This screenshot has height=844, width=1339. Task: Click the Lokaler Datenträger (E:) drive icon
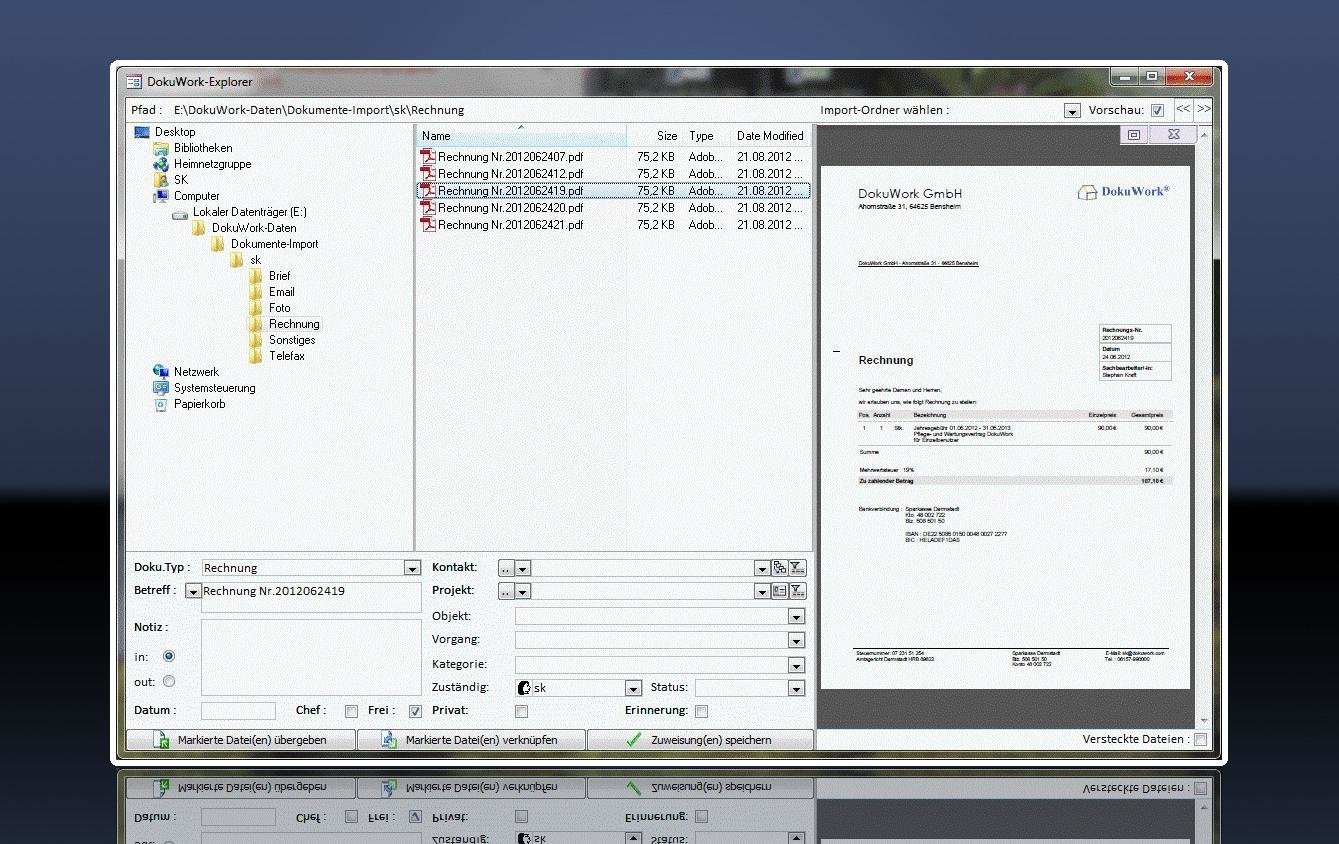(180, 212)
